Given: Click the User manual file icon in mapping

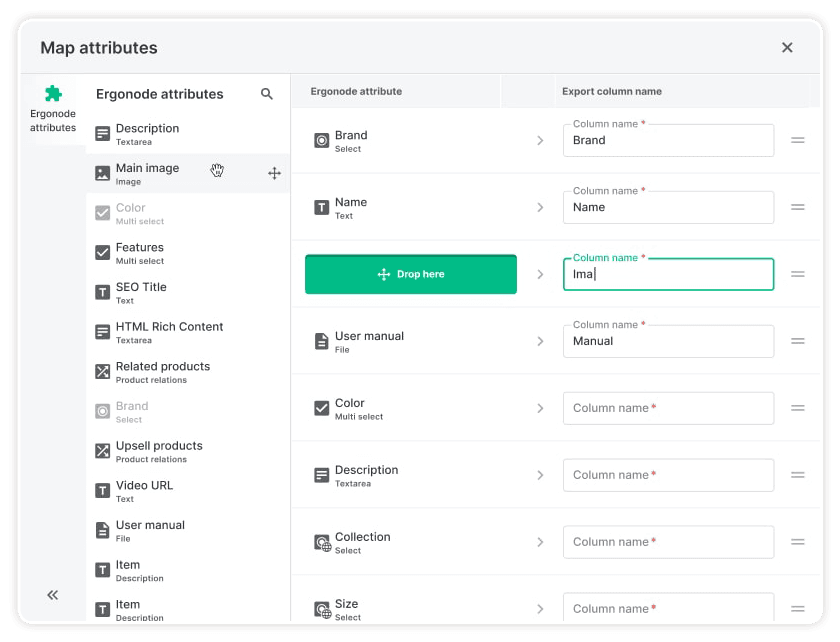Looking at the screenshot, I should [322, 341].
